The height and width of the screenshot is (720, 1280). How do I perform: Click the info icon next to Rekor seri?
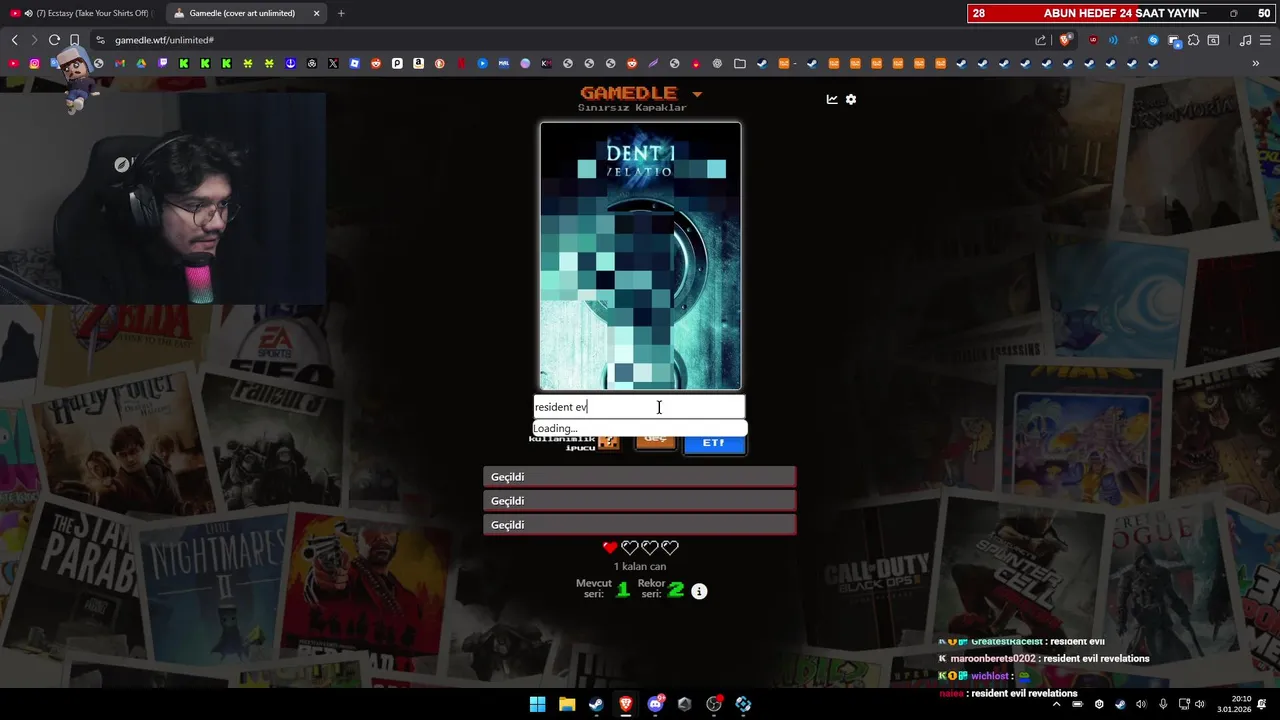click(699, 592)
